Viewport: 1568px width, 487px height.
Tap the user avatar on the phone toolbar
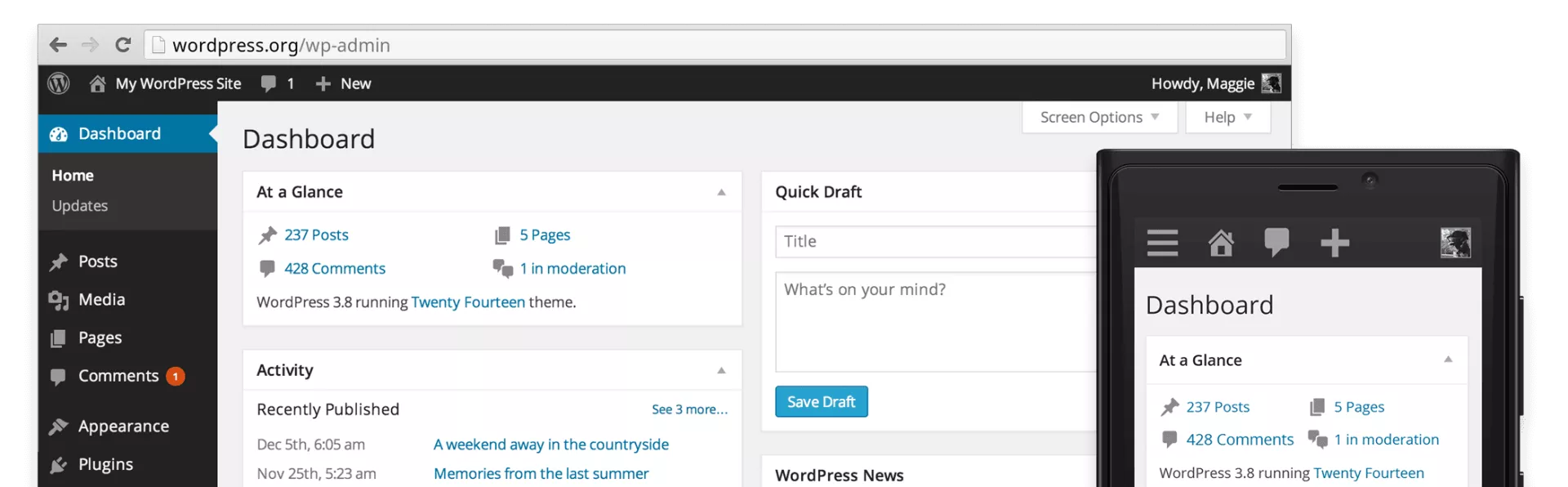(1455, 243)
